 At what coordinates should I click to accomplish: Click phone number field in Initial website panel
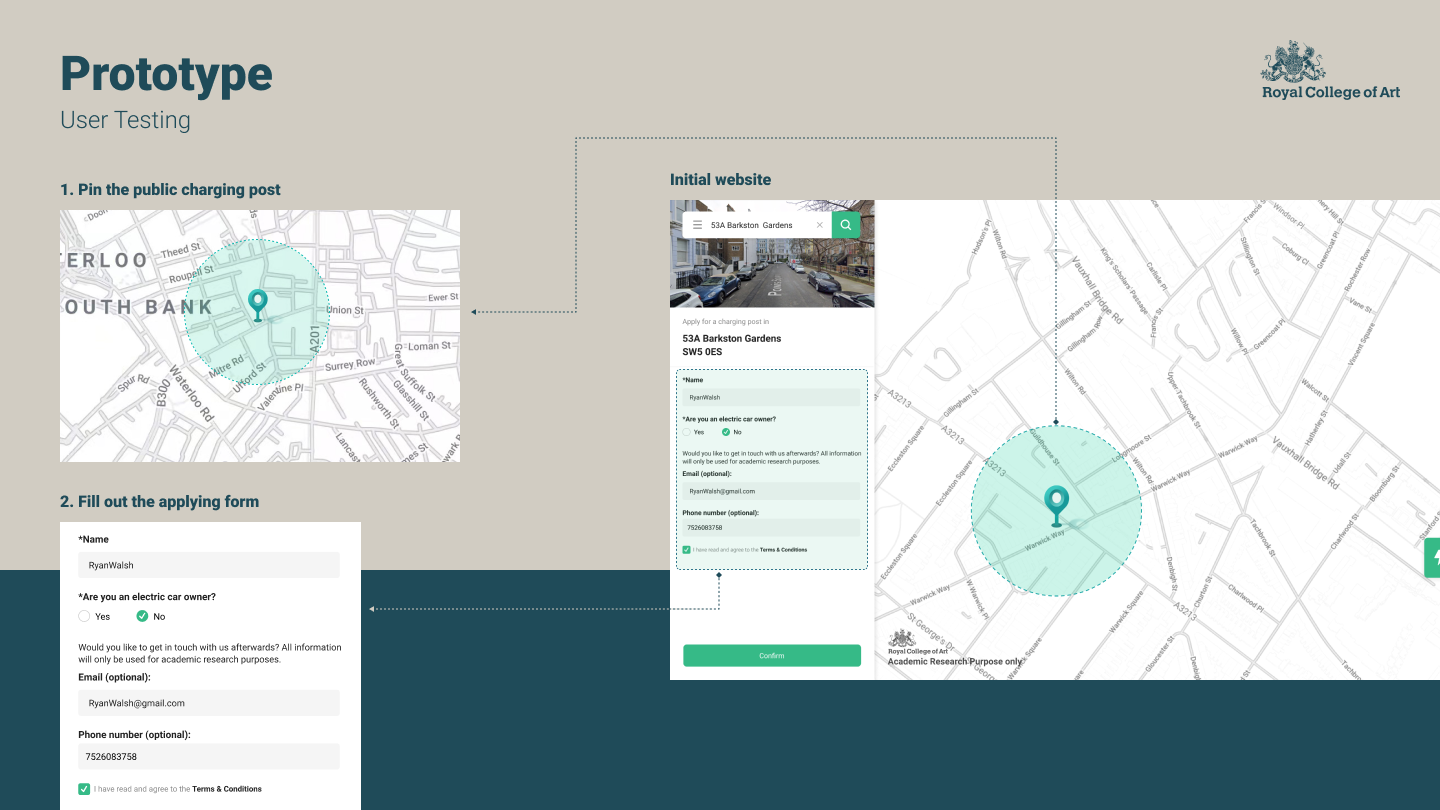(771, 527)
